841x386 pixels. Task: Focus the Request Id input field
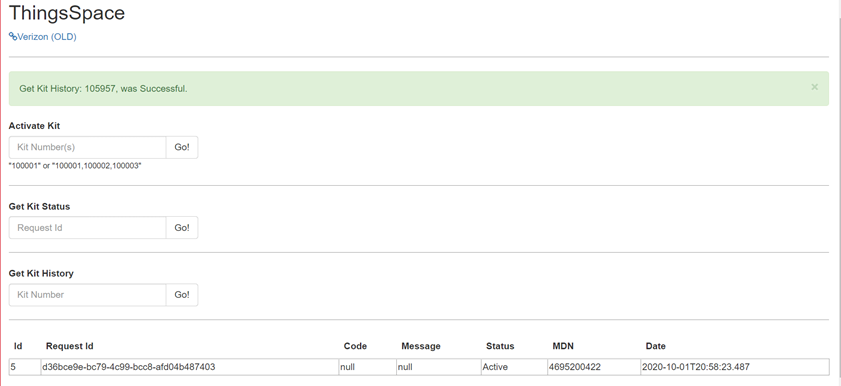tap(87, 228)
